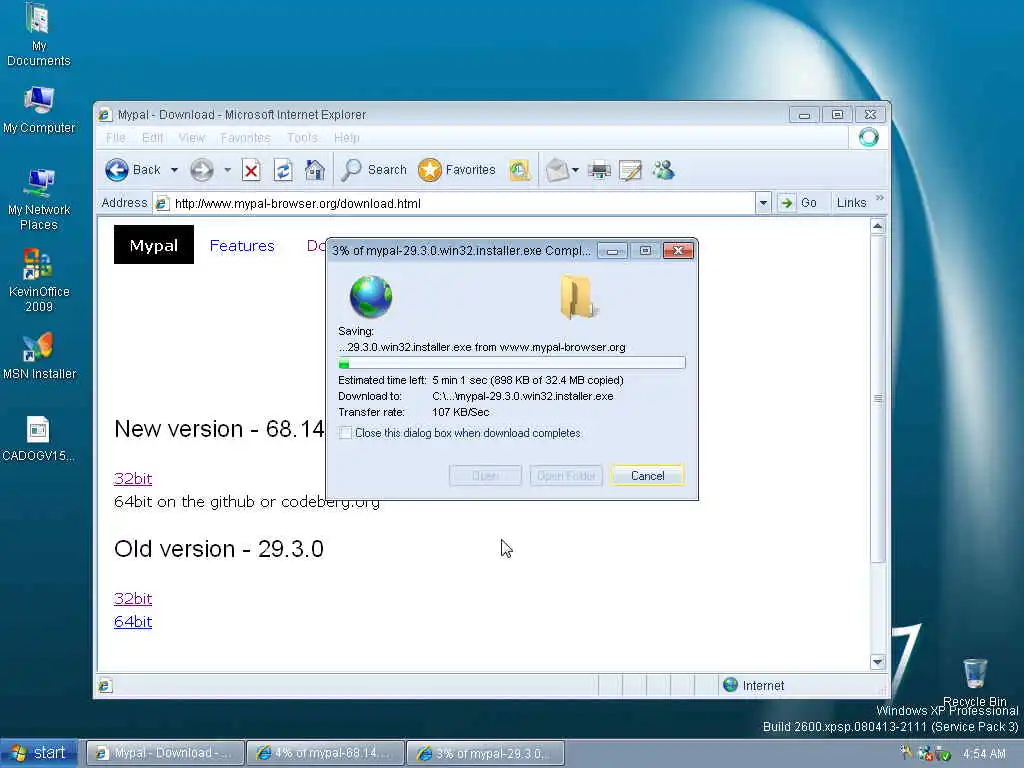This screenshot has height=768, width=1024.
Task: Open the Messenger people icon
Action: coord(664,170)
